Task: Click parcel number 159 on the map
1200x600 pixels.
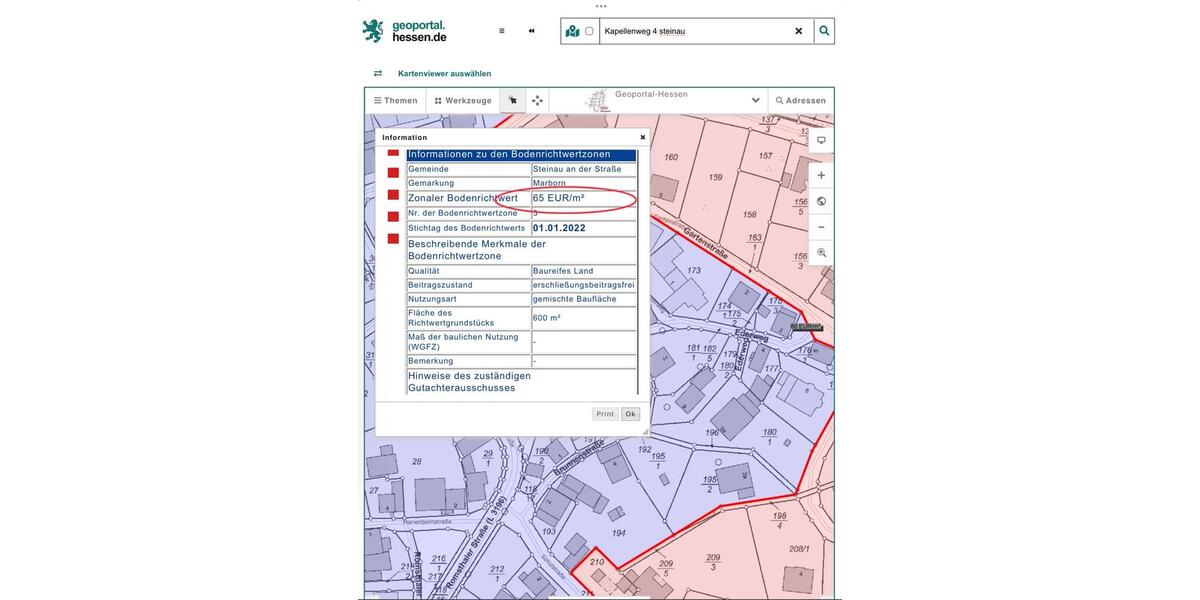Action: (x=715, y=177)
